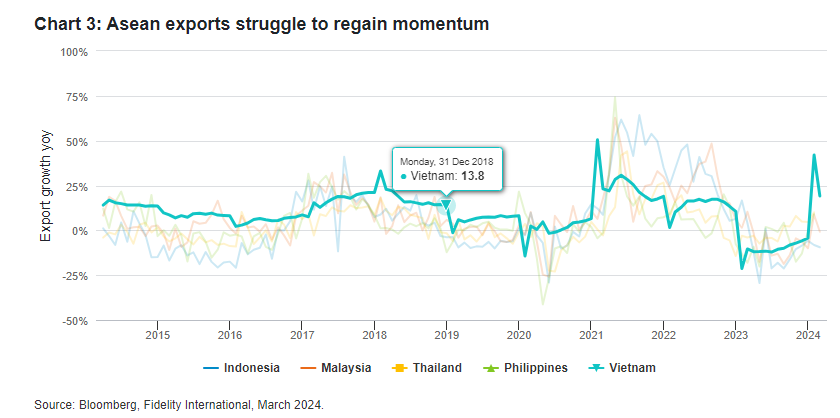Hide the Malaysia series via legend label
The height and width of the screenshot is (418, 840).
(346, 368)
